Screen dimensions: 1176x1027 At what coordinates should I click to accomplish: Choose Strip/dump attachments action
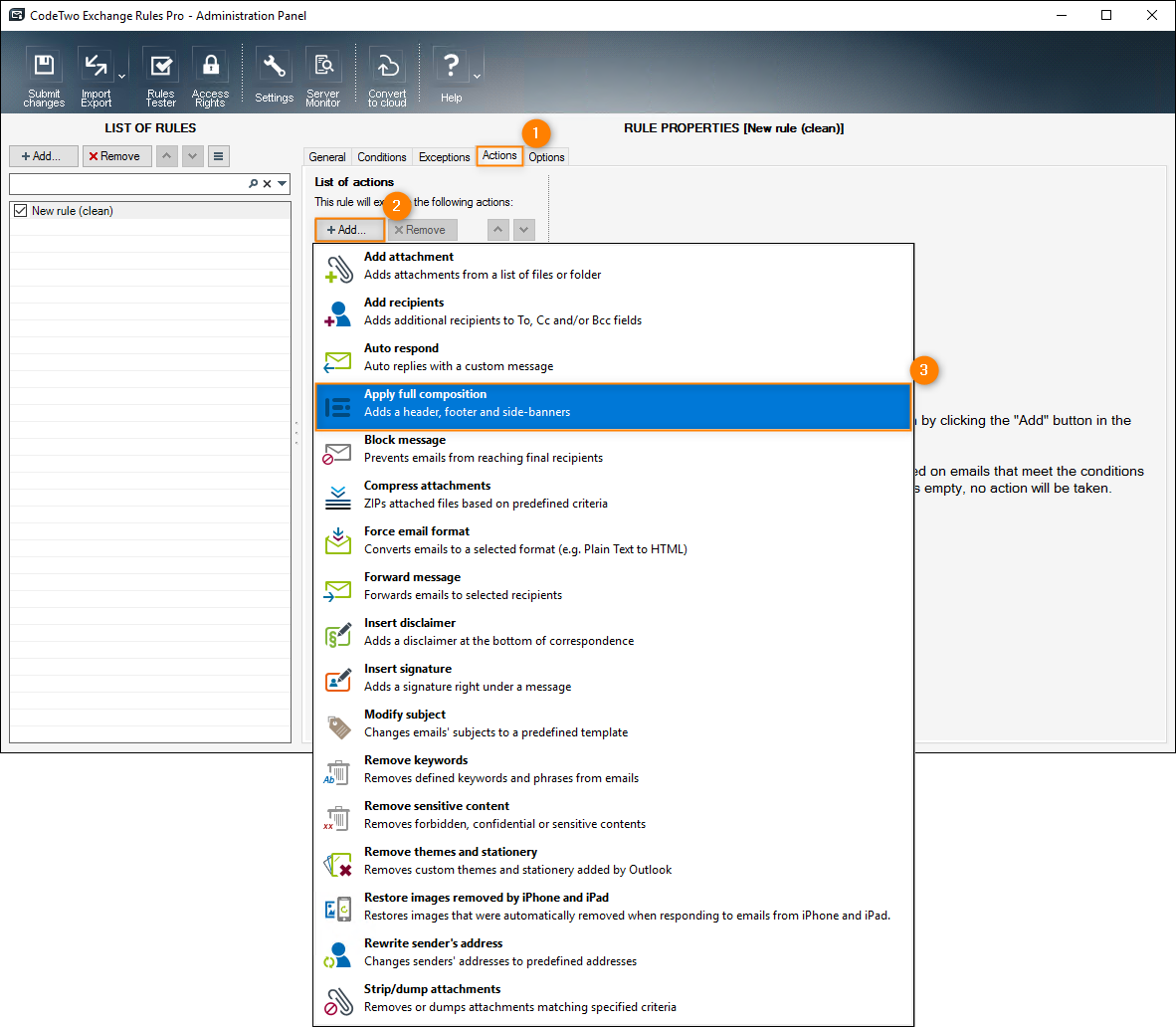613,998
